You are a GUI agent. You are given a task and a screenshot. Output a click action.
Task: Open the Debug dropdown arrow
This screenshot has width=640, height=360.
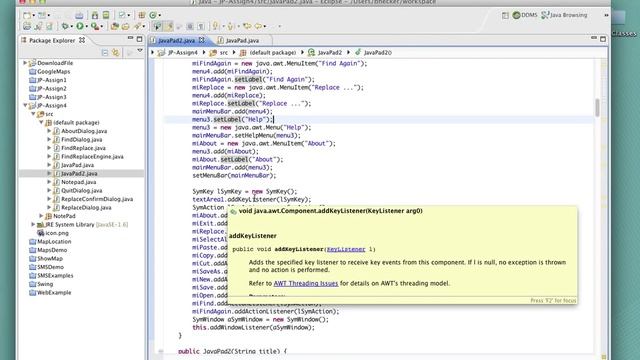pos(71,27)
